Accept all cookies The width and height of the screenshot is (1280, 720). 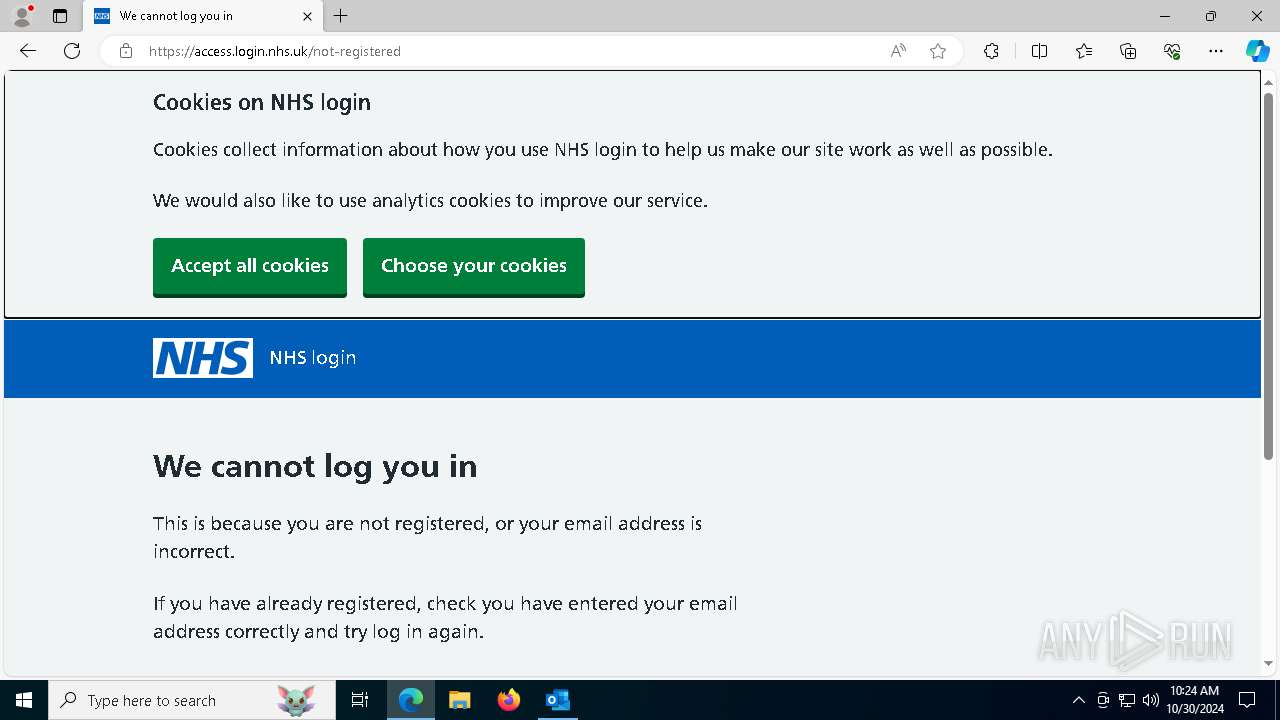point(250,266)
